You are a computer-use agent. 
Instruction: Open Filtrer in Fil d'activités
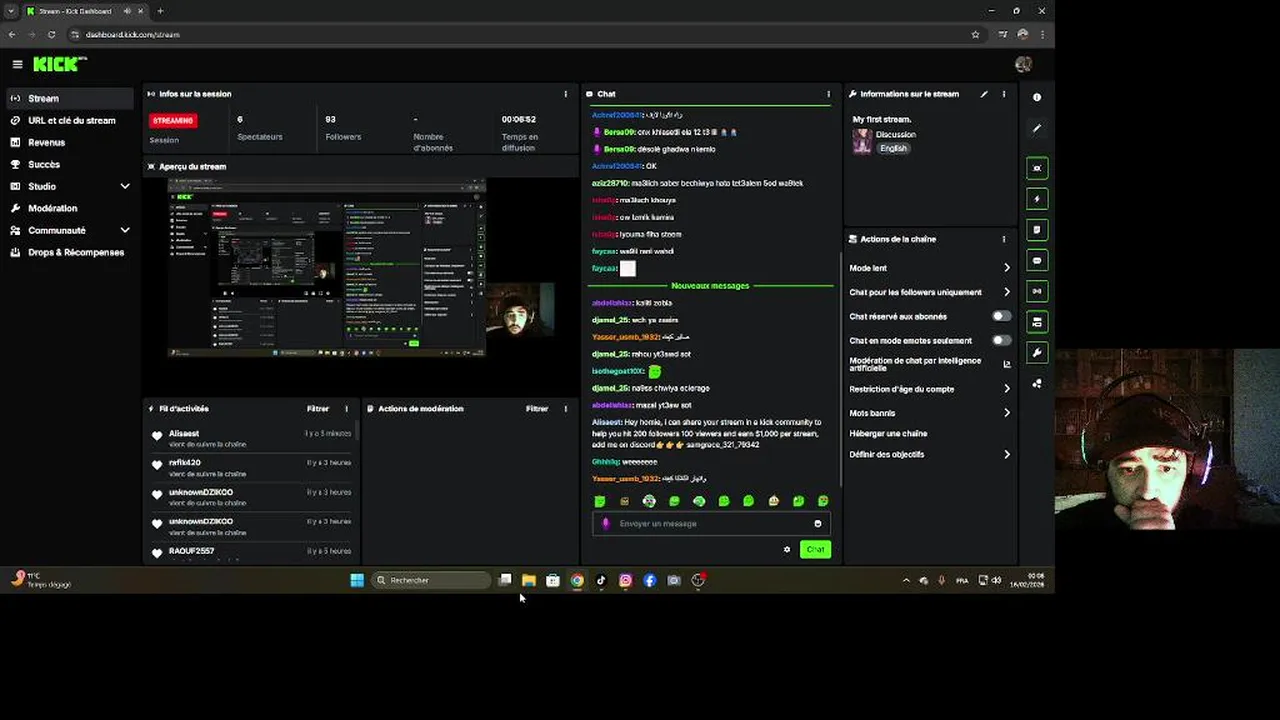coord(318,409)
